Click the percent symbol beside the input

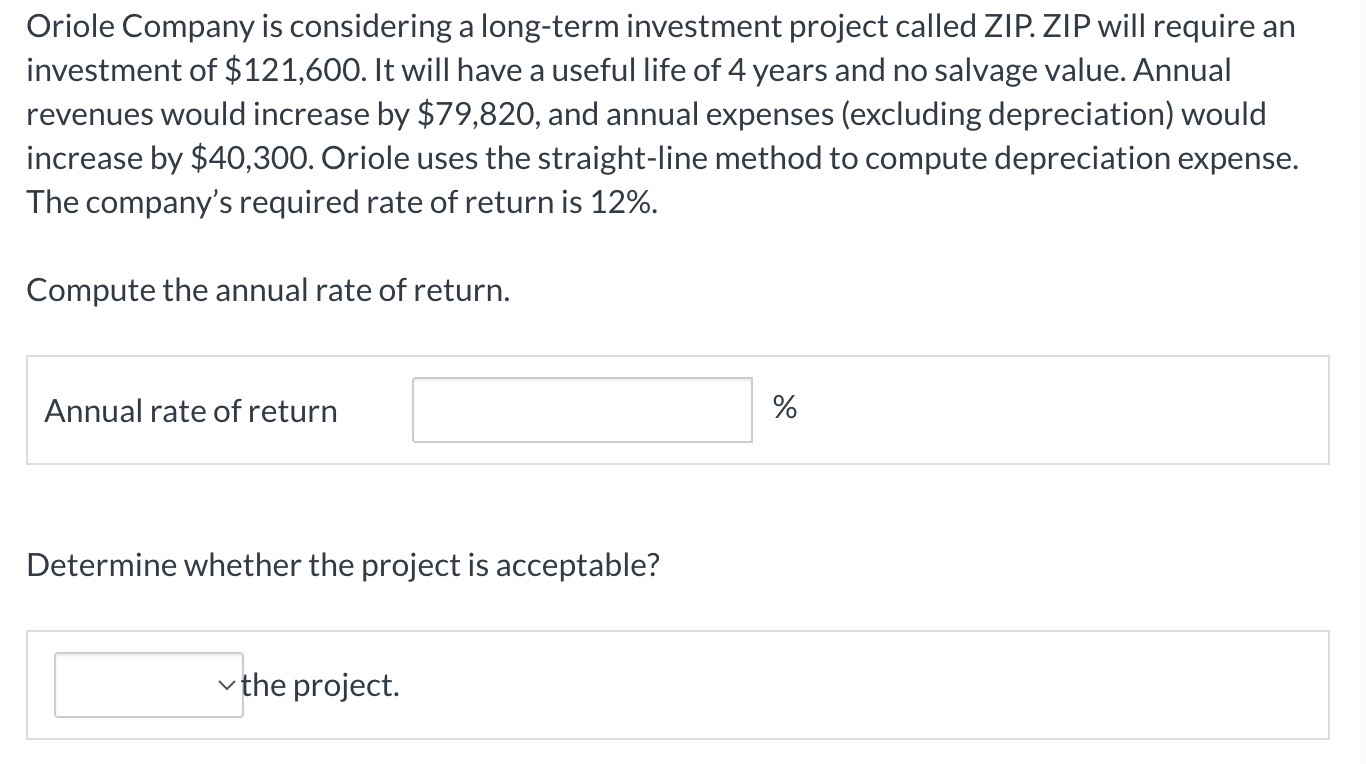click(785, 408)
